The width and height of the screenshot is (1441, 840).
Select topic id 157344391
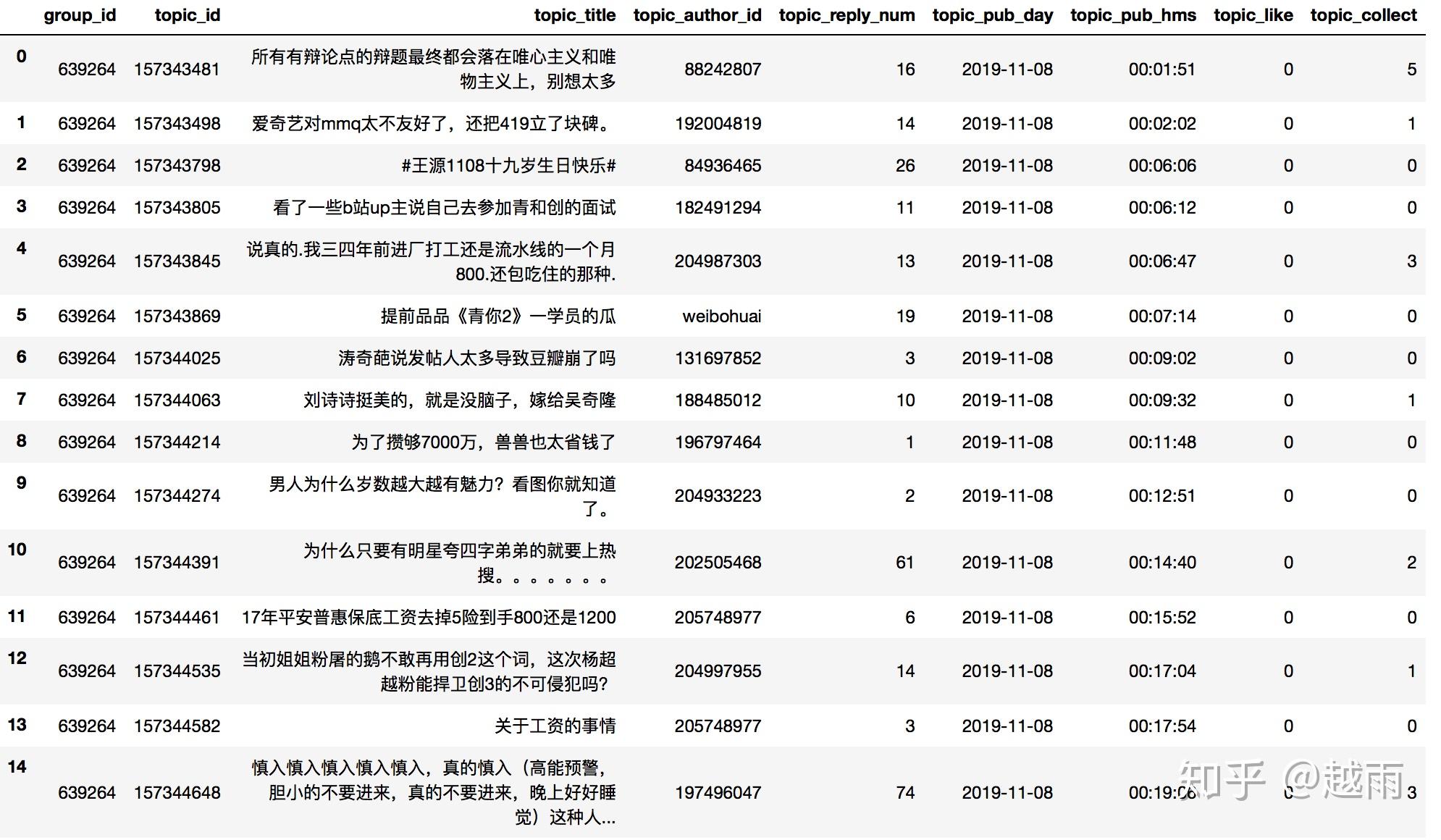point(177,563)
